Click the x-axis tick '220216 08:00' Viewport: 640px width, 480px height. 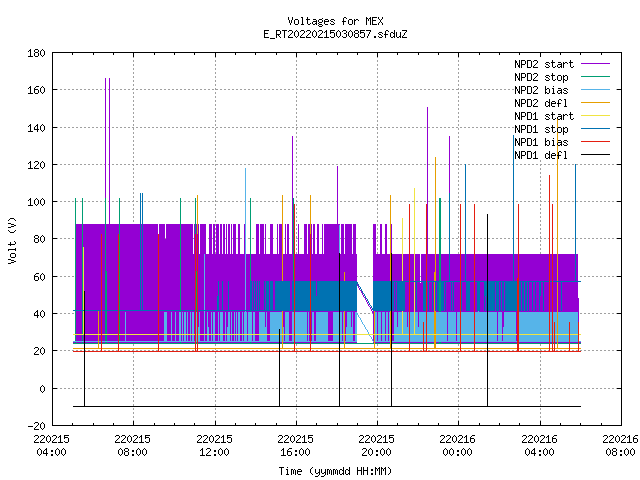coord(620,446)
